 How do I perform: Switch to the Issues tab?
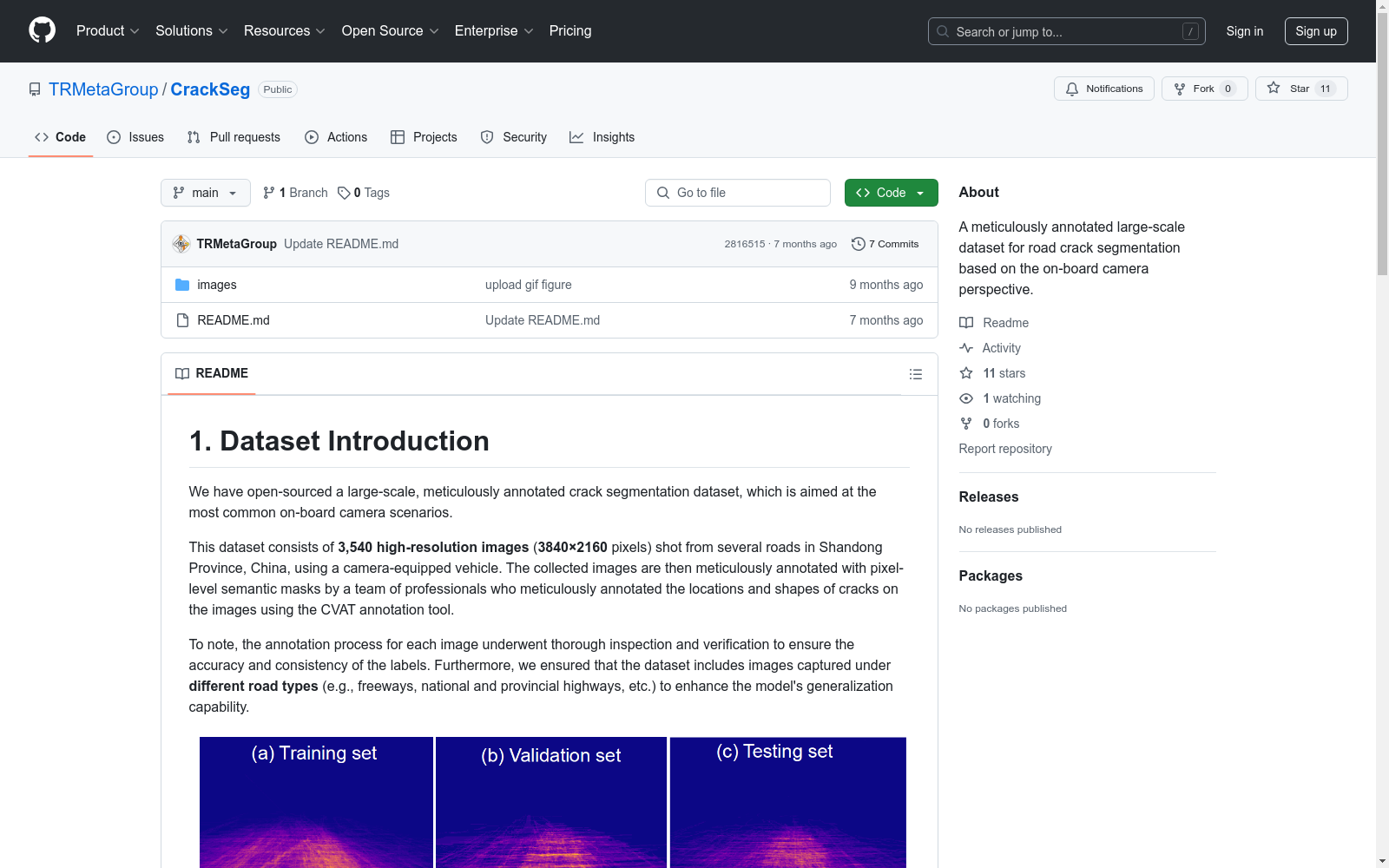pyautogui.click(x=135, y=137)
